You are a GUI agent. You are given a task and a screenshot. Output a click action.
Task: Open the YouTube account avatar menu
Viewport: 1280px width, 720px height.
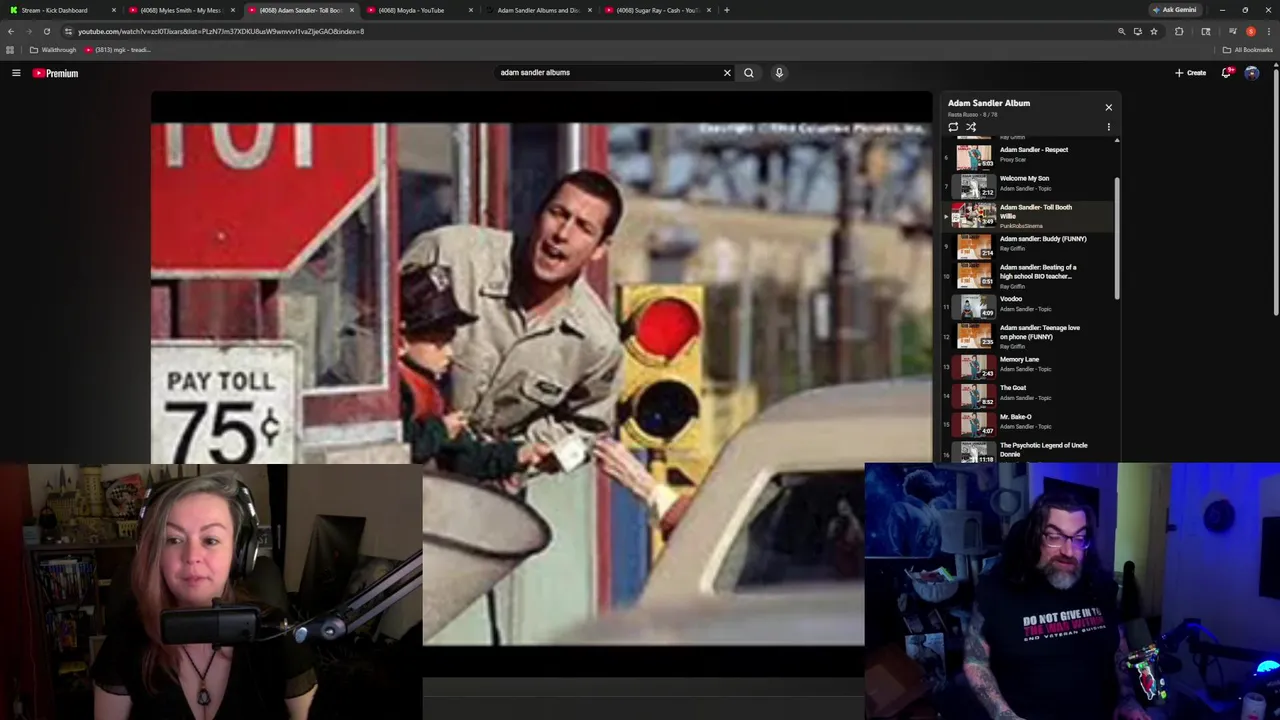[x=1252, y=73]
